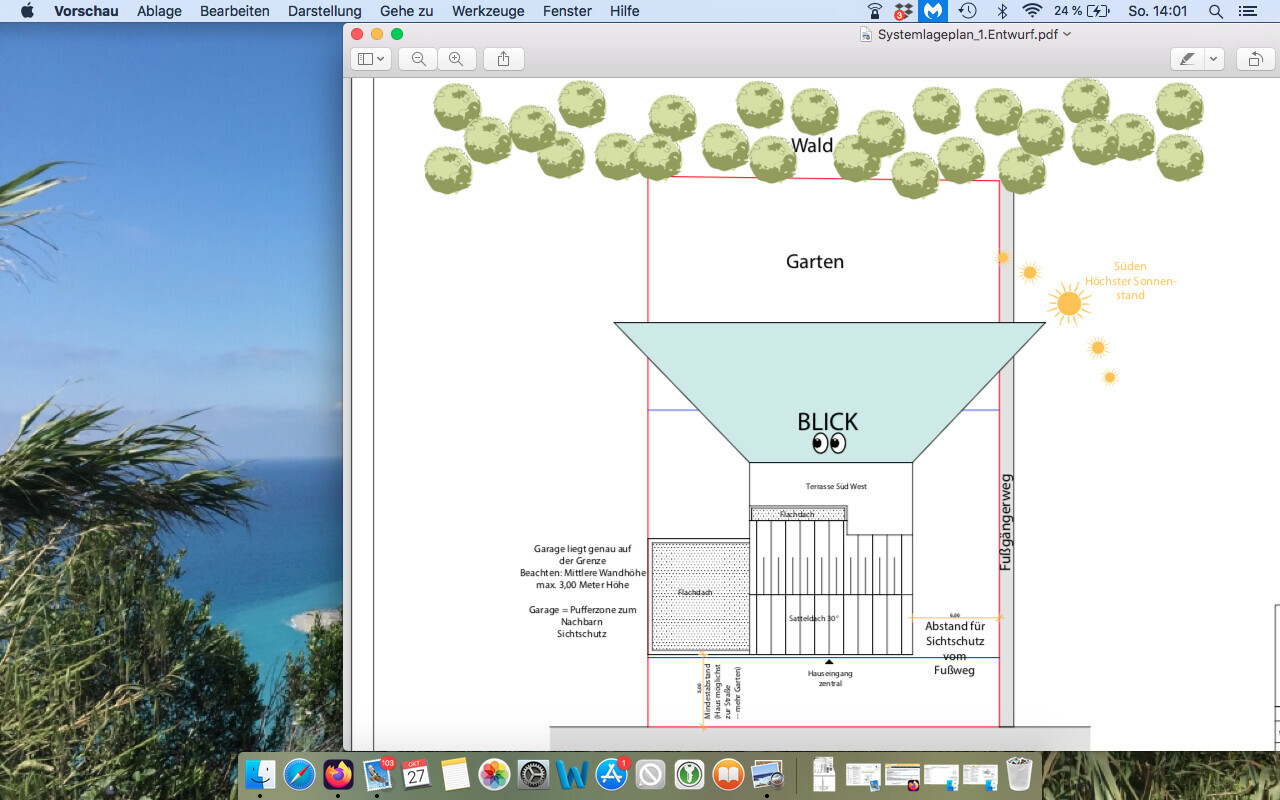Screen dimensions: 1280x800
Task: Click the BLICK view cone in the plan
Action: point(828,380)
